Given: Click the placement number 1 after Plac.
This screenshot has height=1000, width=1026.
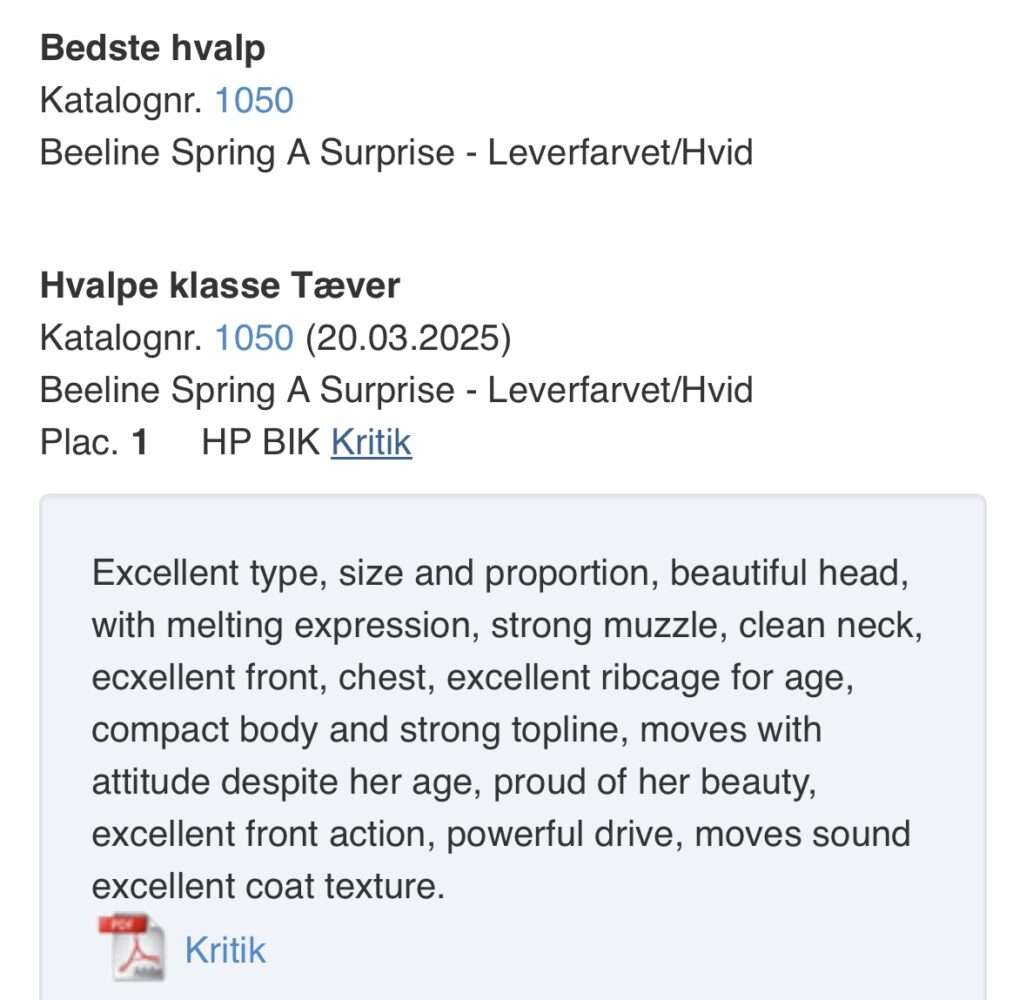Looking at the screenshot, I should [x=140, y=442].
